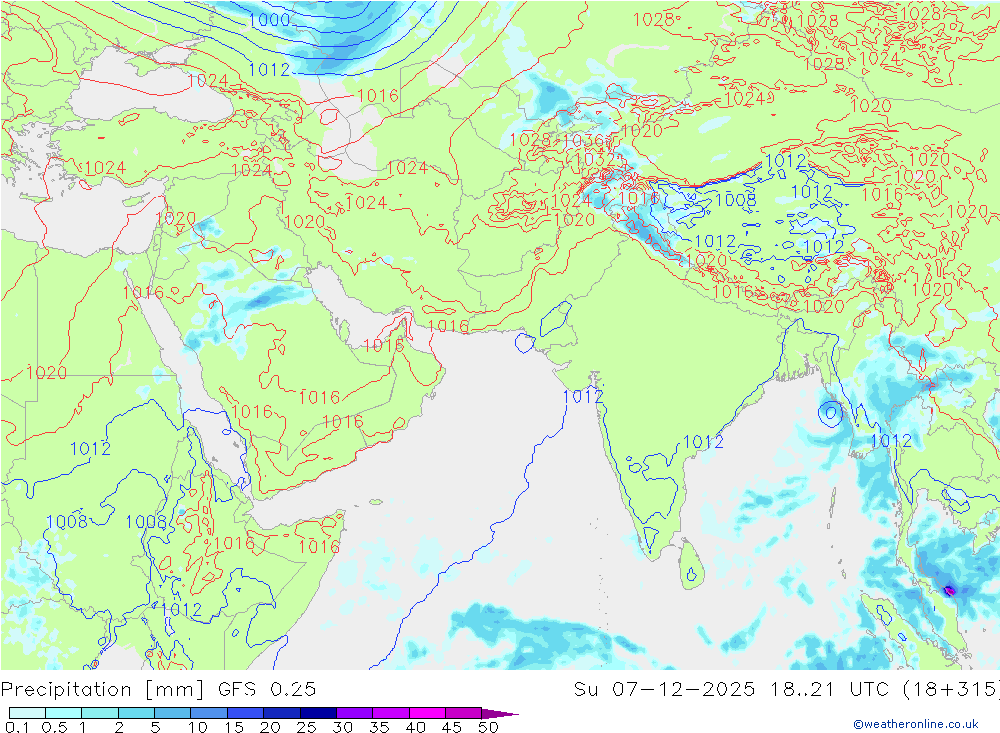Click the '35' legend value

coord(379,727)
